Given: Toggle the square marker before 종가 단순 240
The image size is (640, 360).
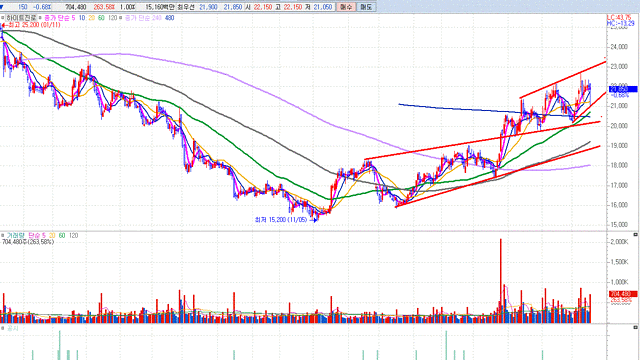Looking at the screenshot, I should [x=120, y=18].
